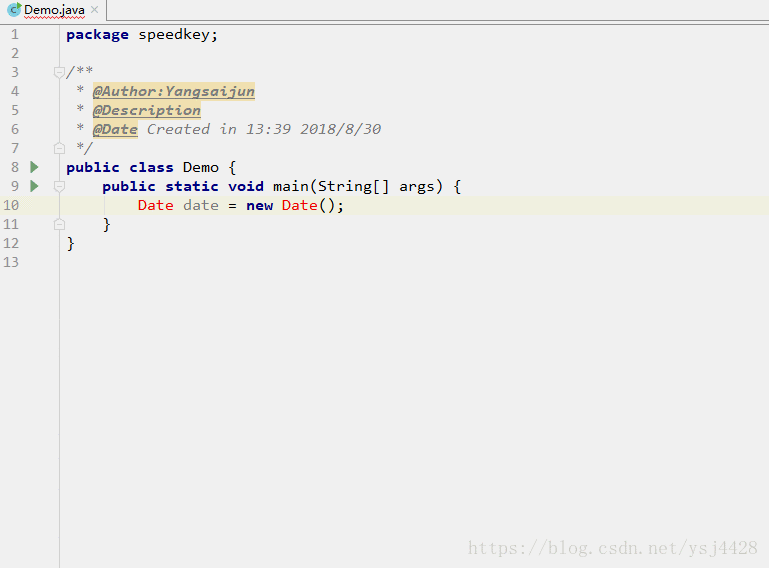Click the @Author:Yangsaijun tag
Image resolution: width=769 pixels, height=568 pixels.
(x=174, y=91)
